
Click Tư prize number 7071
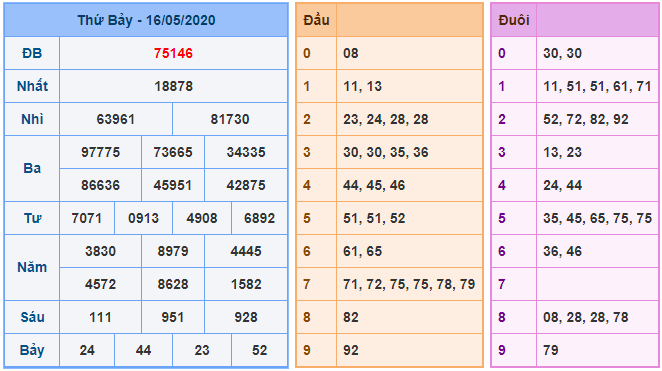point(87,218)
